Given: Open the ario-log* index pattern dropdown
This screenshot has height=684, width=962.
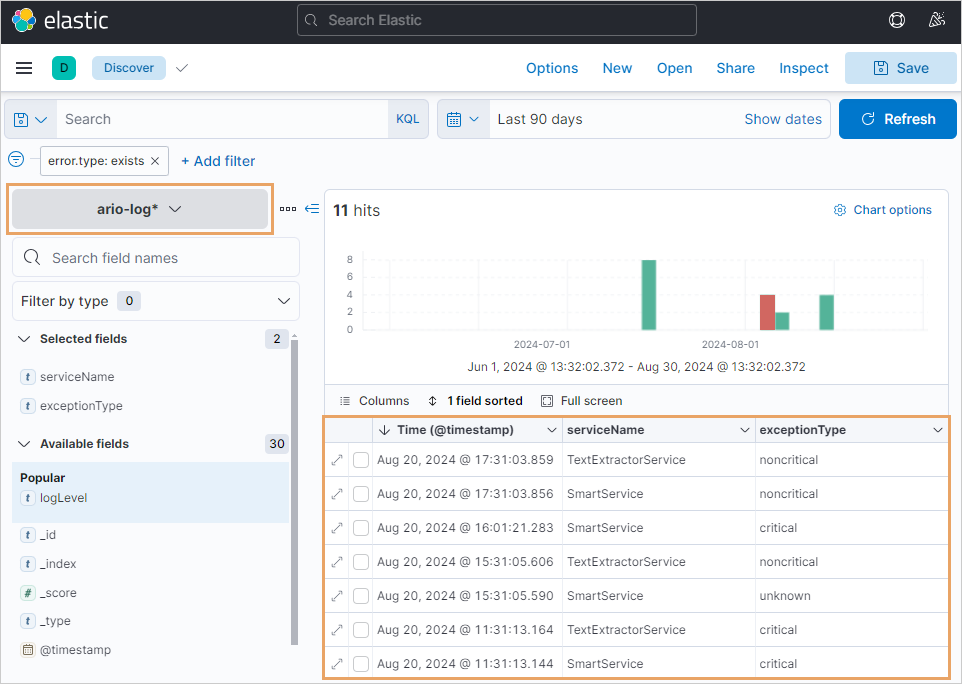Looking at the screenshot, I should (x=140, y=209).
